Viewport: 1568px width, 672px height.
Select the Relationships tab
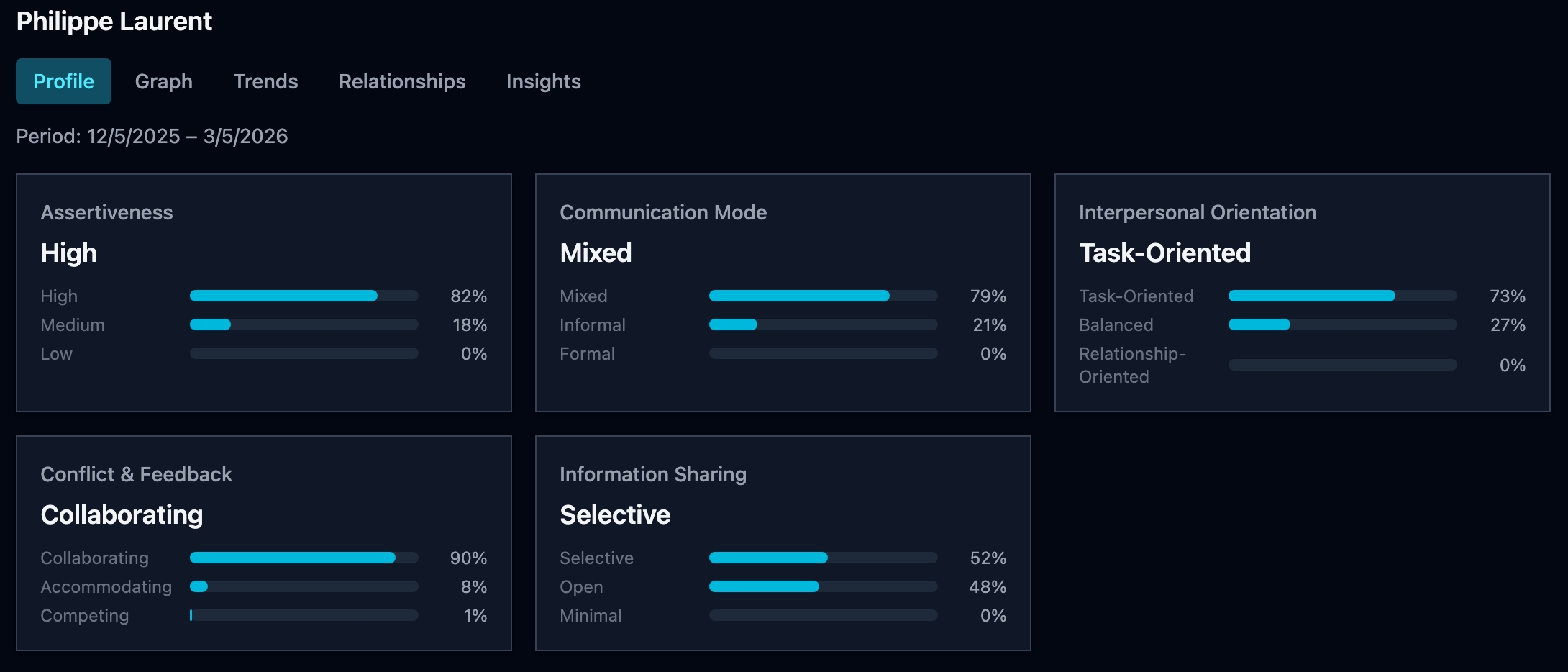point(401,81)
